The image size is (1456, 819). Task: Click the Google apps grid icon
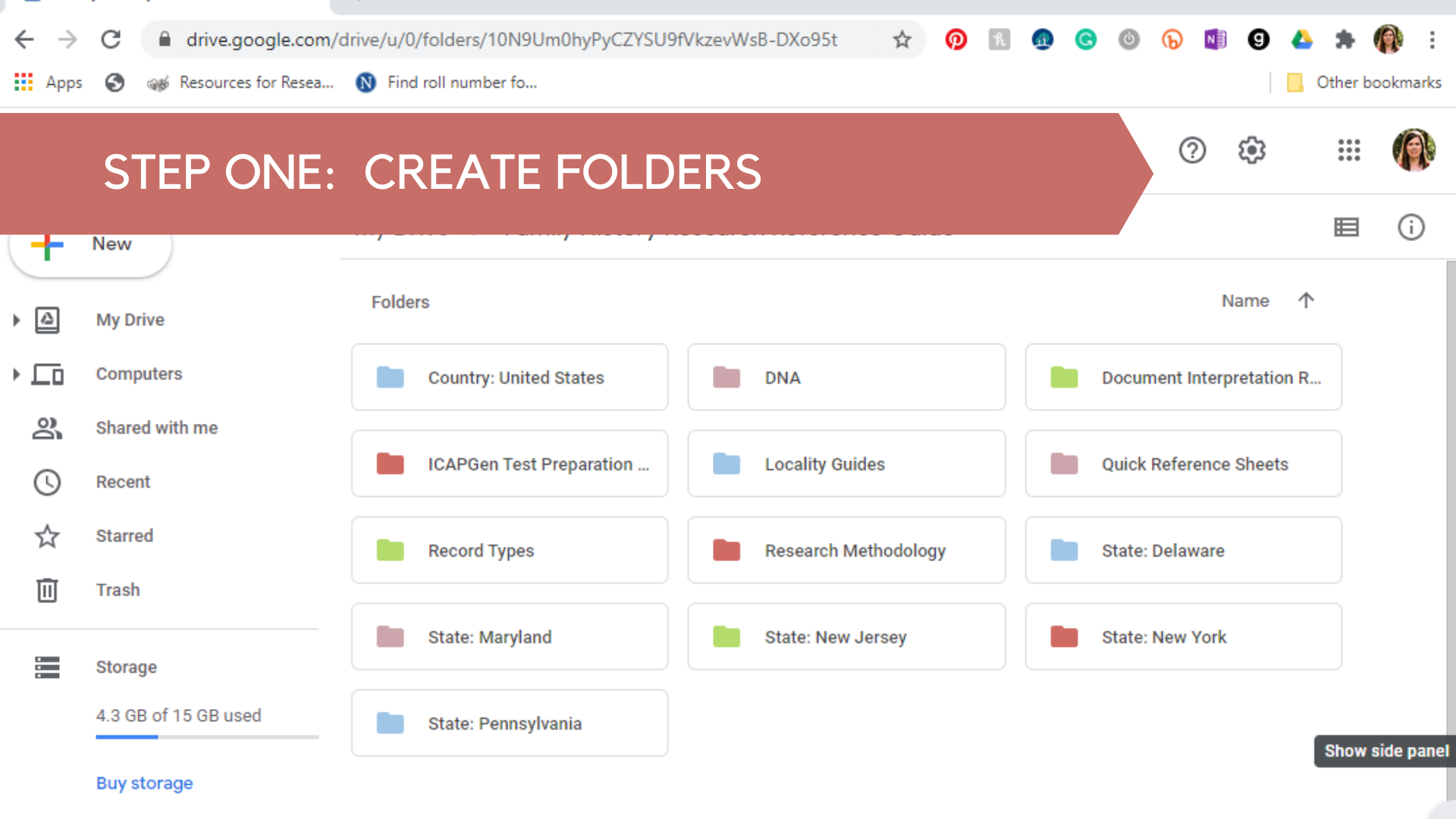pos(1349,150)
